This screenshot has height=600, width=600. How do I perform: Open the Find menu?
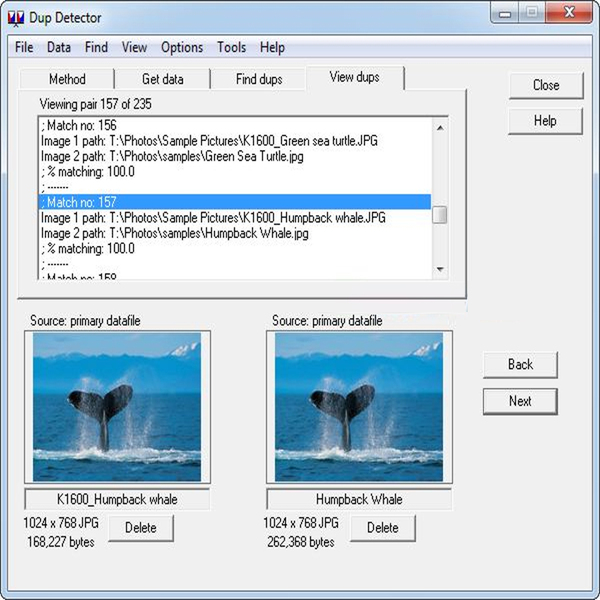[96, 47]
